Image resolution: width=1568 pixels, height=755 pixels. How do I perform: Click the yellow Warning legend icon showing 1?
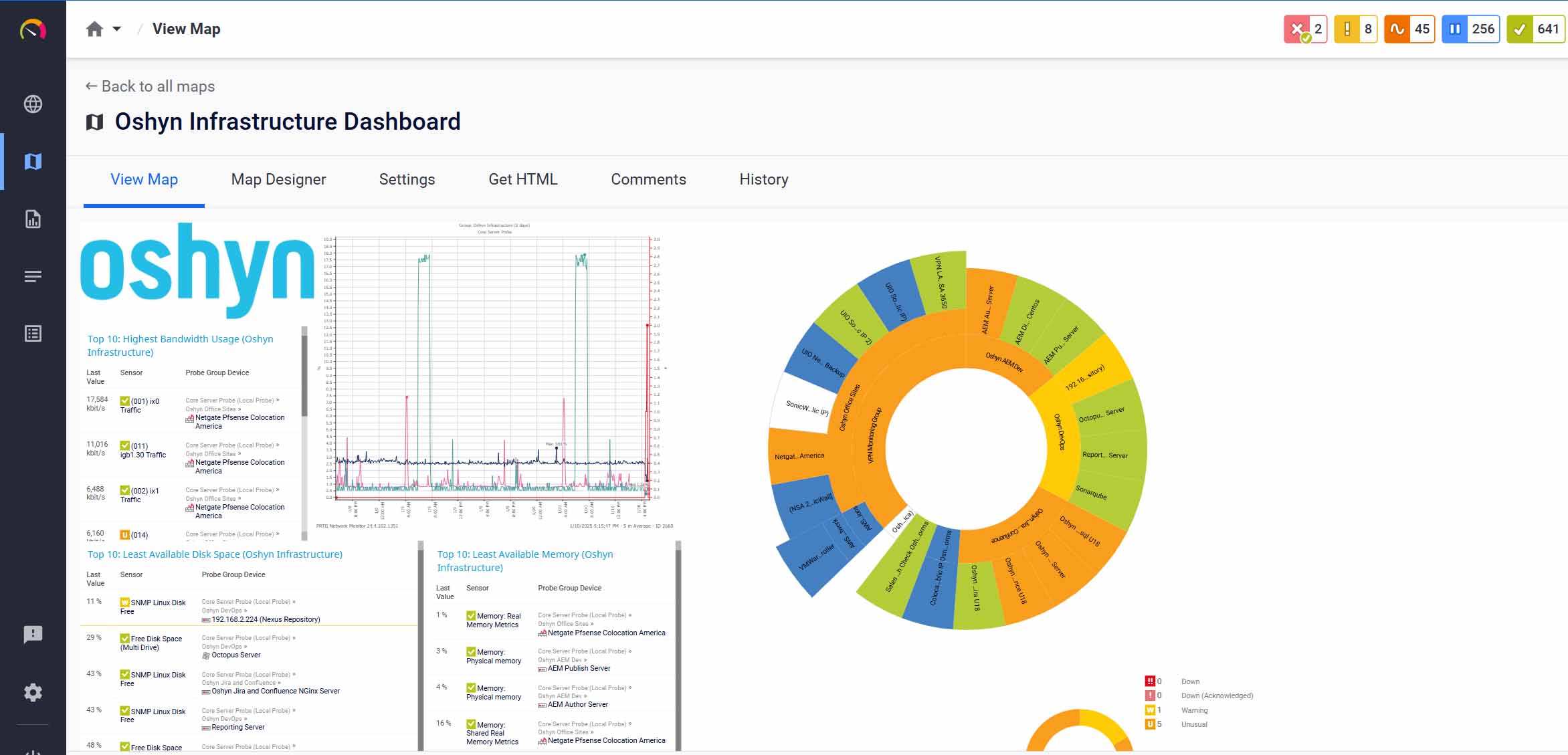[x=1150, y=710]
